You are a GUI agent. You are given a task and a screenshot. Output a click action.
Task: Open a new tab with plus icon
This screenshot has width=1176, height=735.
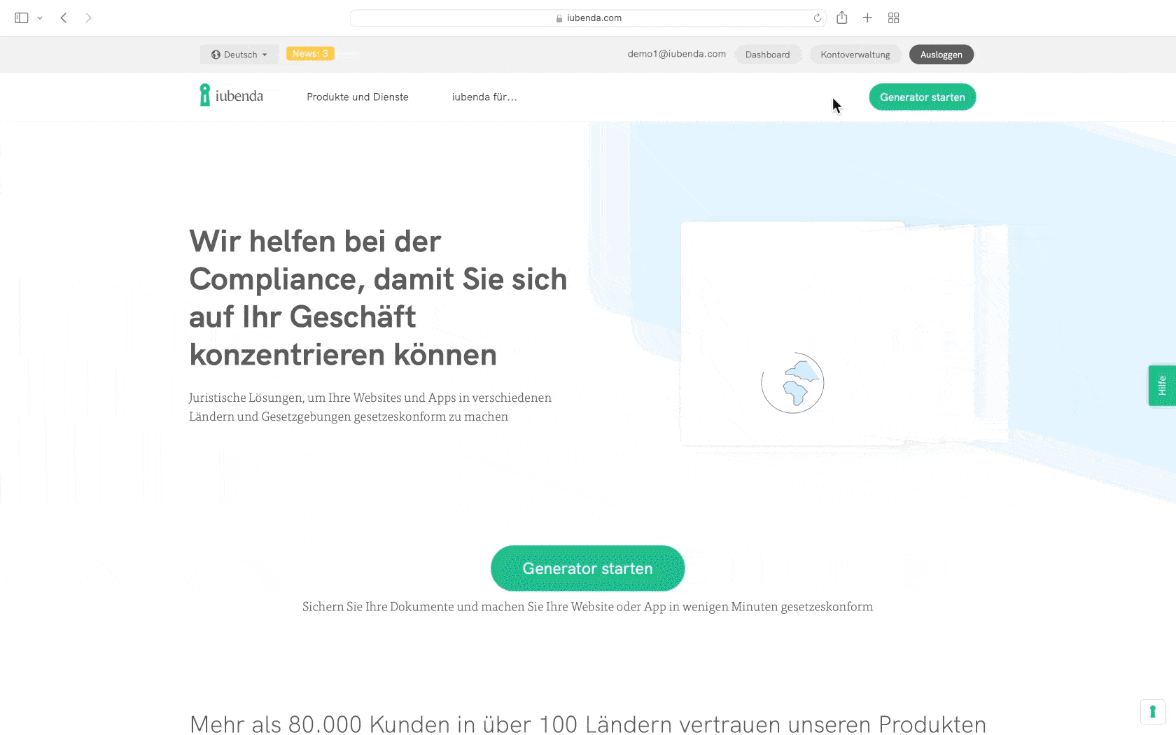coord(867,18)
